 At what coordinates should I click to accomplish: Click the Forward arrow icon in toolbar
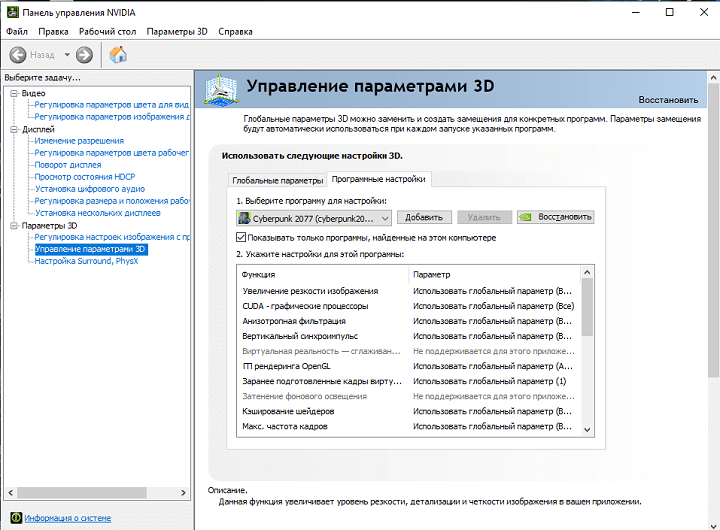pos(84,55)
